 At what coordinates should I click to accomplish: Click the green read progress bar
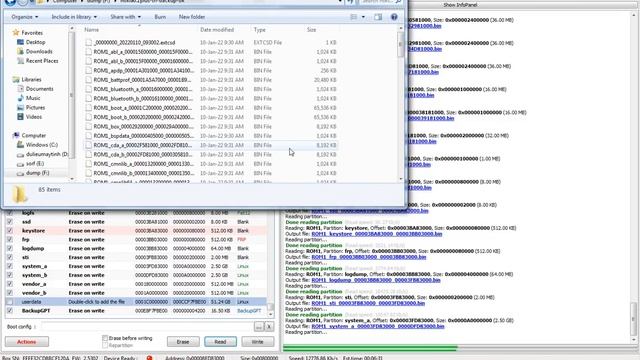370,348
